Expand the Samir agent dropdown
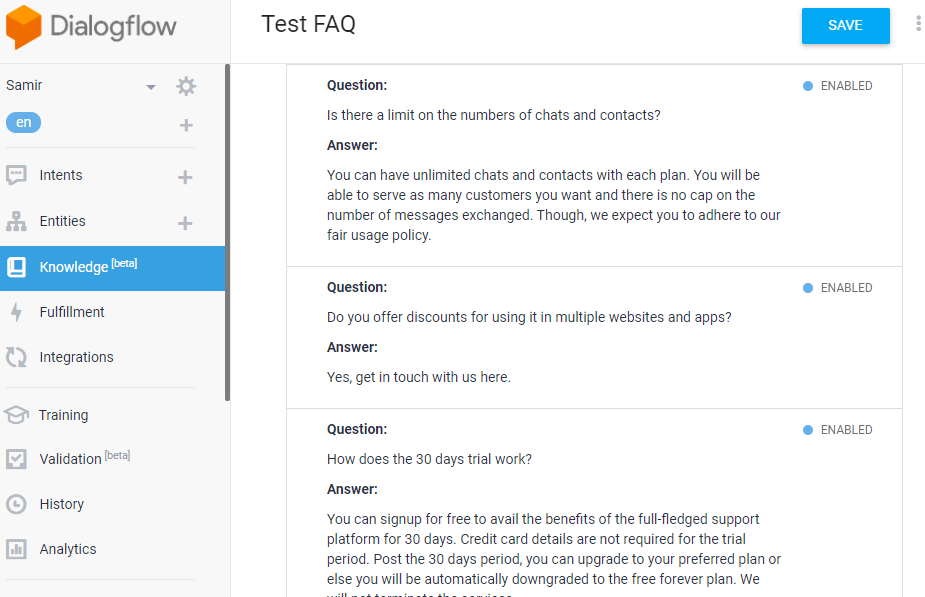Viewport: 925px width, 597px height. [x=151, y=87]
